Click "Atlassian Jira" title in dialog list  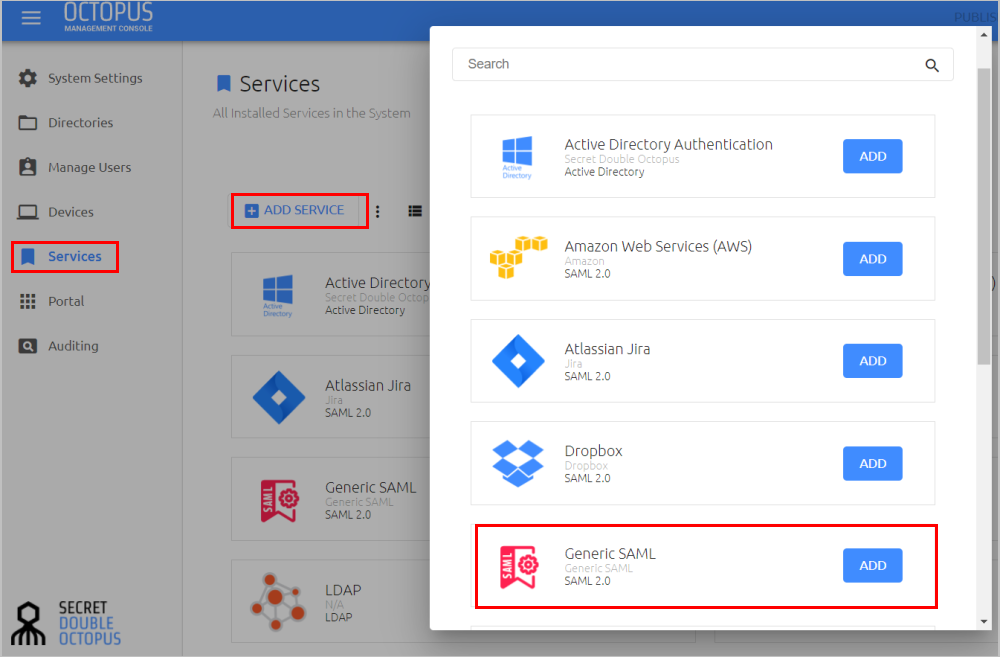point(607,349)
